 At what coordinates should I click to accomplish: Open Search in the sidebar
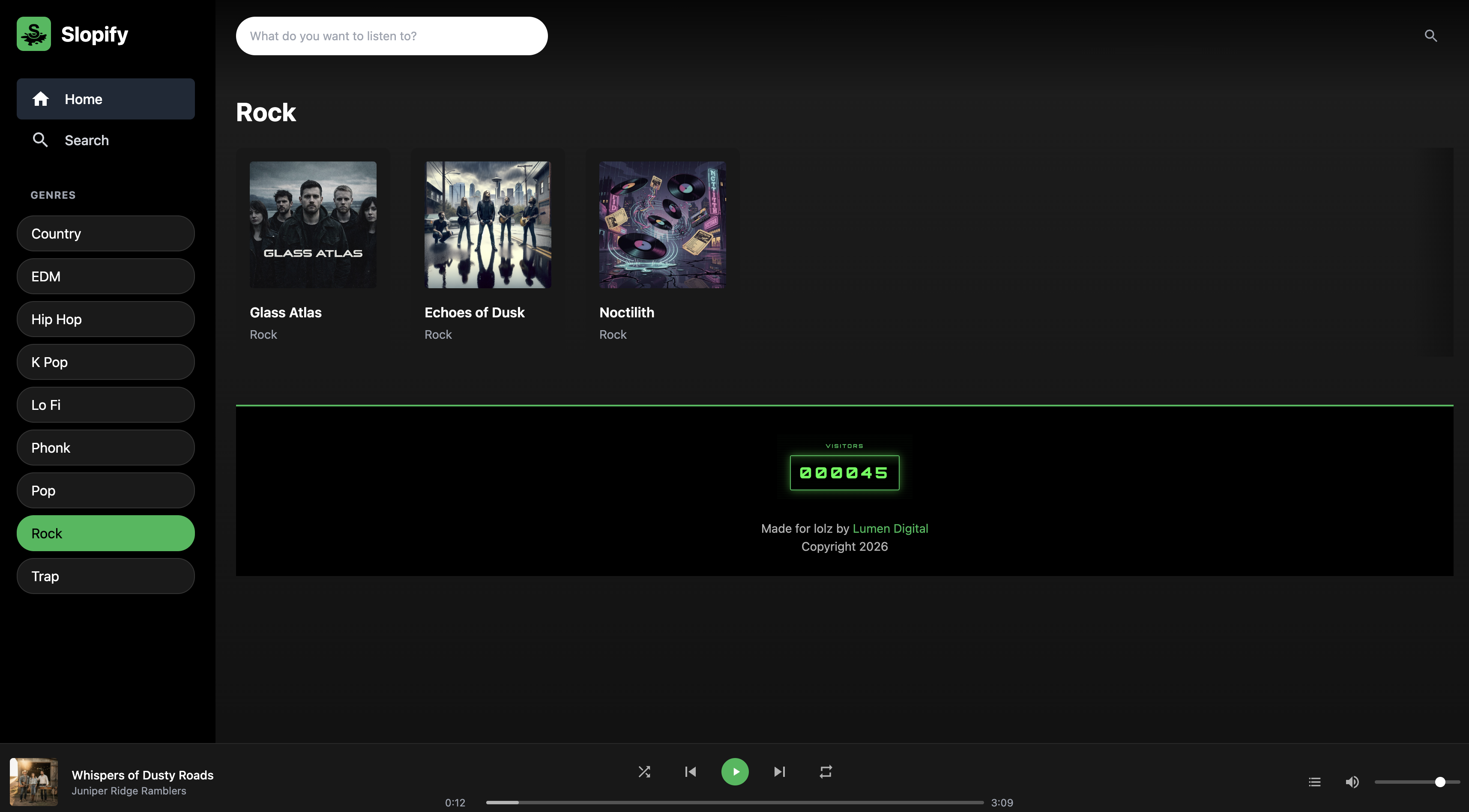point(105,140)
